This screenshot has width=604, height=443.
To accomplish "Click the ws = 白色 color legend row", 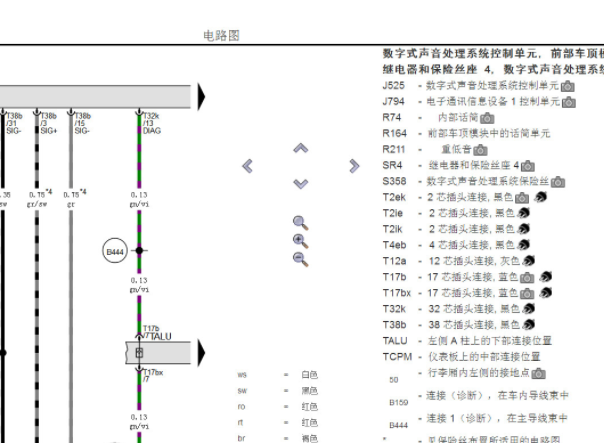I will (278, 375).
